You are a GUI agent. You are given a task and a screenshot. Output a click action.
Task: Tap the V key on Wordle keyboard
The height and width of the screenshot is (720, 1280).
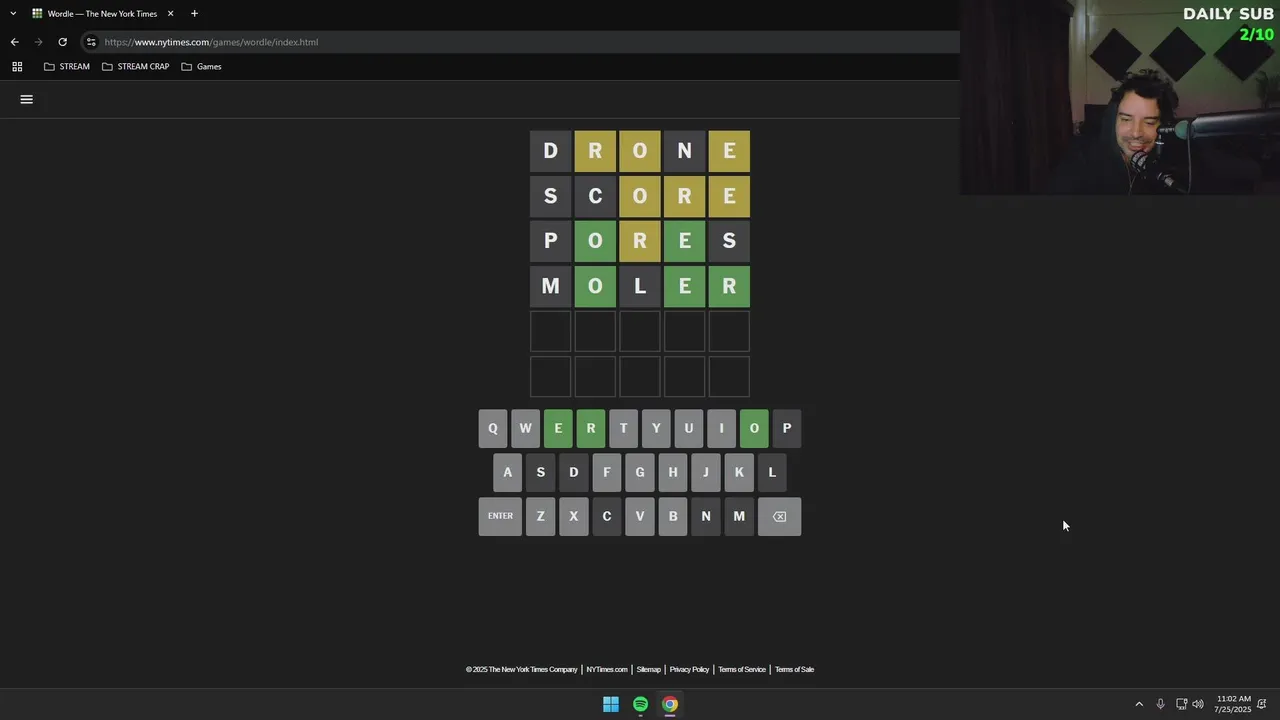point(640,516)
